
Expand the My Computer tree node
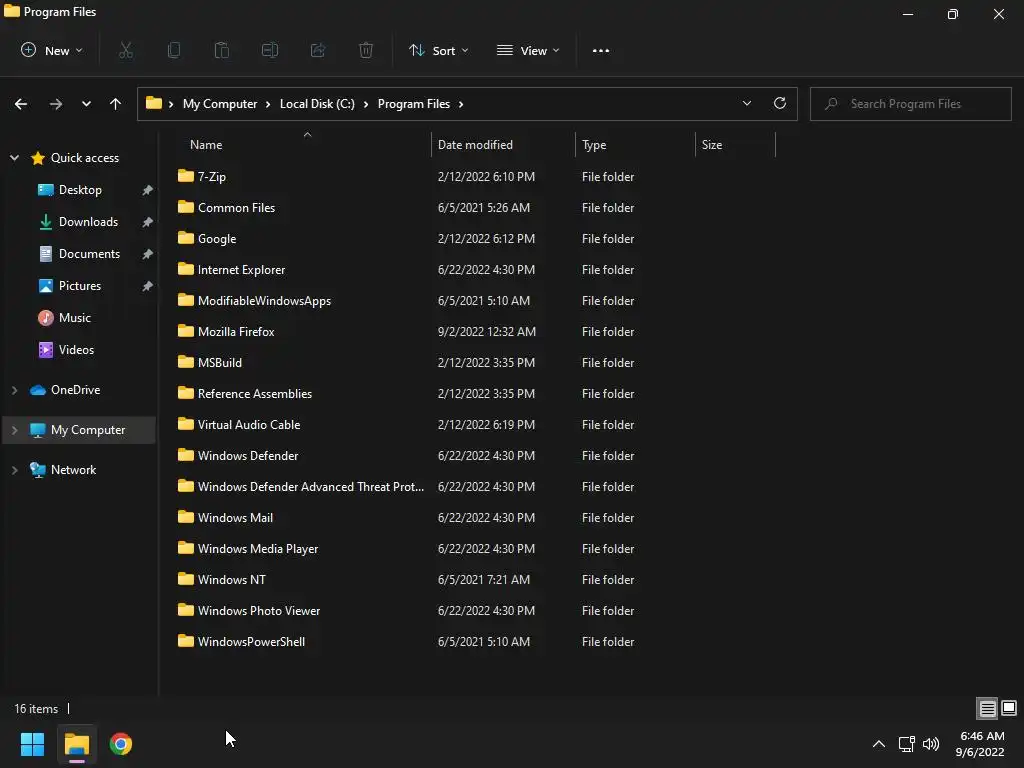point(14,430)
